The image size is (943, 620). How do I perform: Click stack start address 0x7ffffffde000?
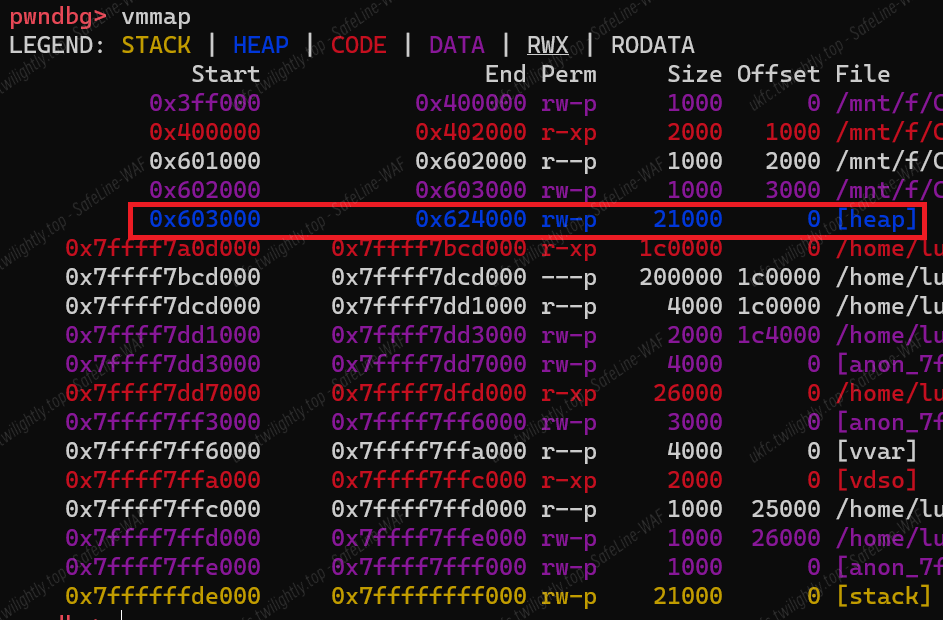point(163,596)
